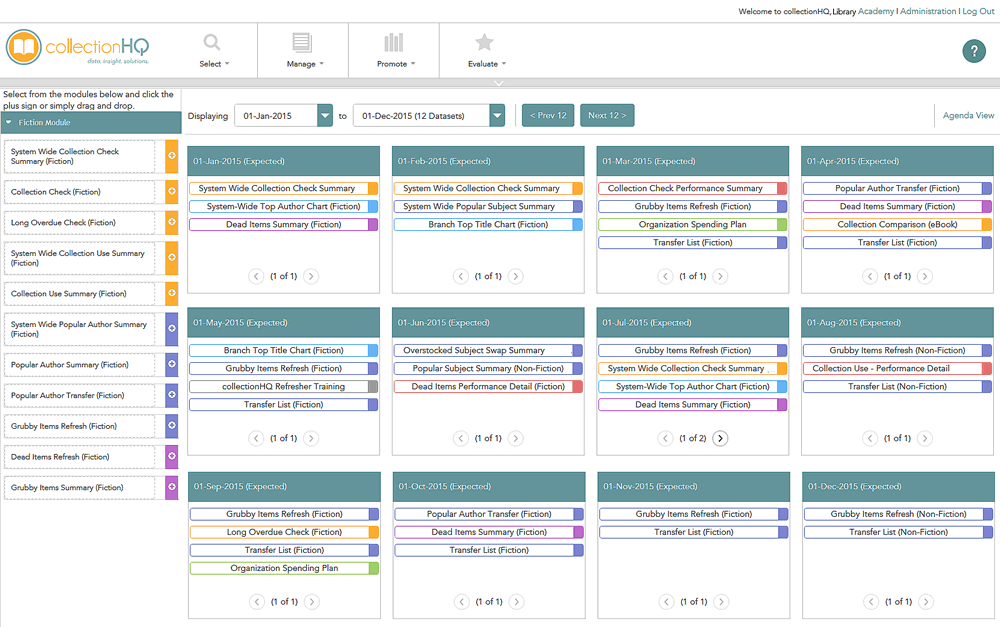1000x627 pixels.
Task: Click the Prev 12 button
Action: coord(548,116)
